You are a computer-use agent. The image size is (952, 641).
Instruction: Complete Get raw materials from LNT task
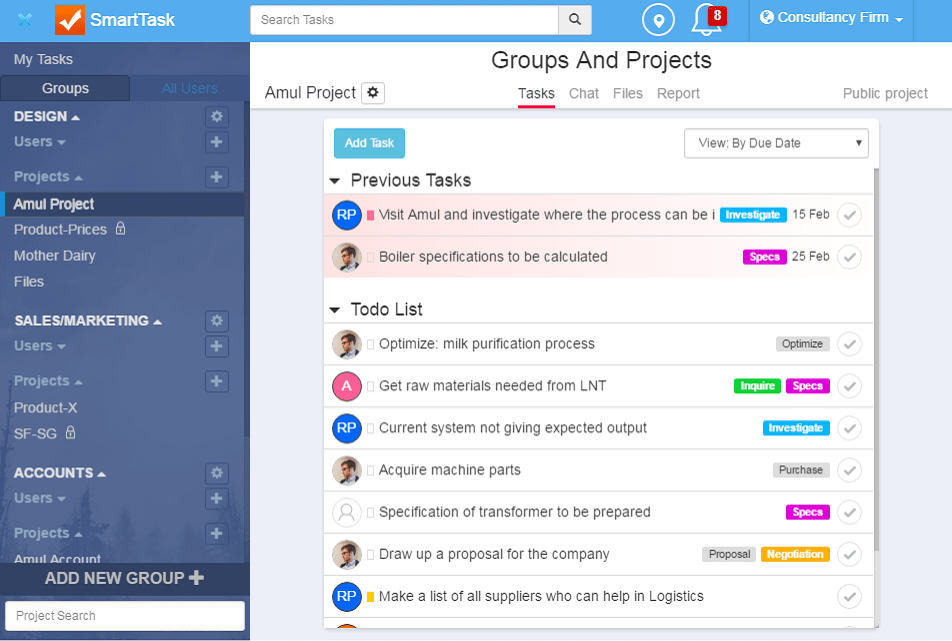849,386
